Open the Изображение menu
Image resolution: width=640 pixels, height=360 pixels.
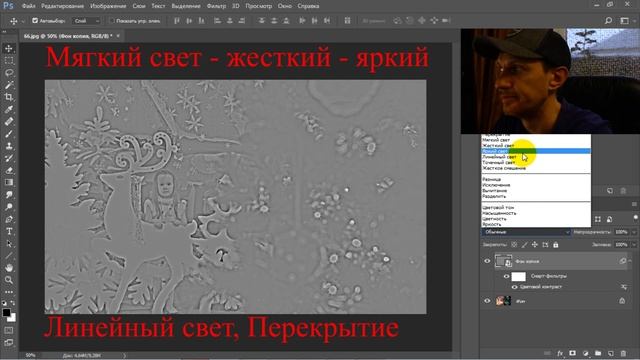pos(108,6)
